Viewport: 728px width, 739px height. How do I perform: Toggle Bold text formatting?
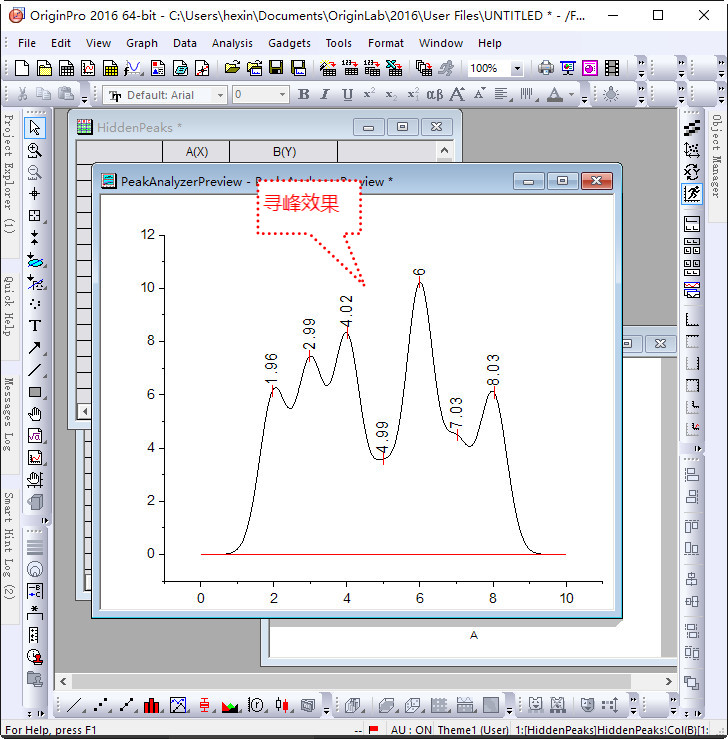(x=303, y=95)
